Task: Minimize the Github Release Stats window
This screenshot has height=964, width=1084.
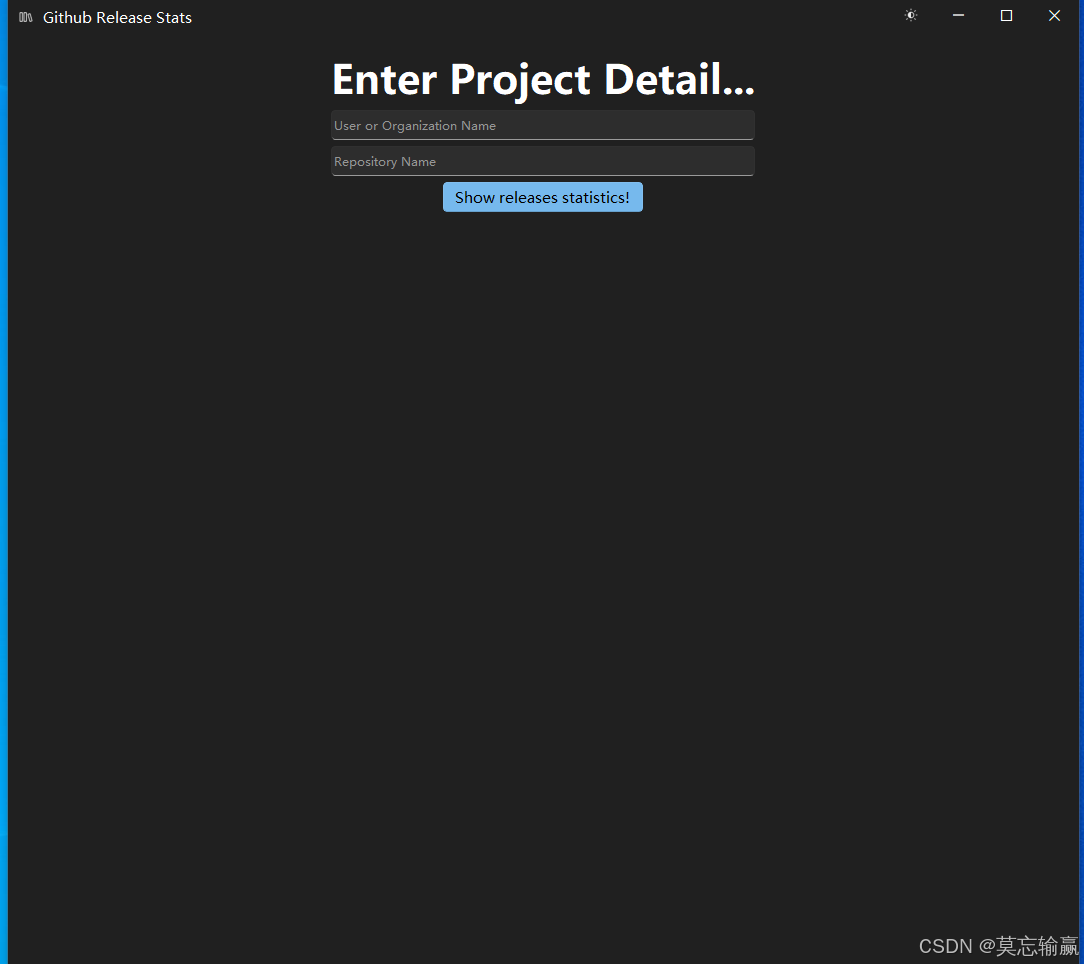Action: (958, 15)
